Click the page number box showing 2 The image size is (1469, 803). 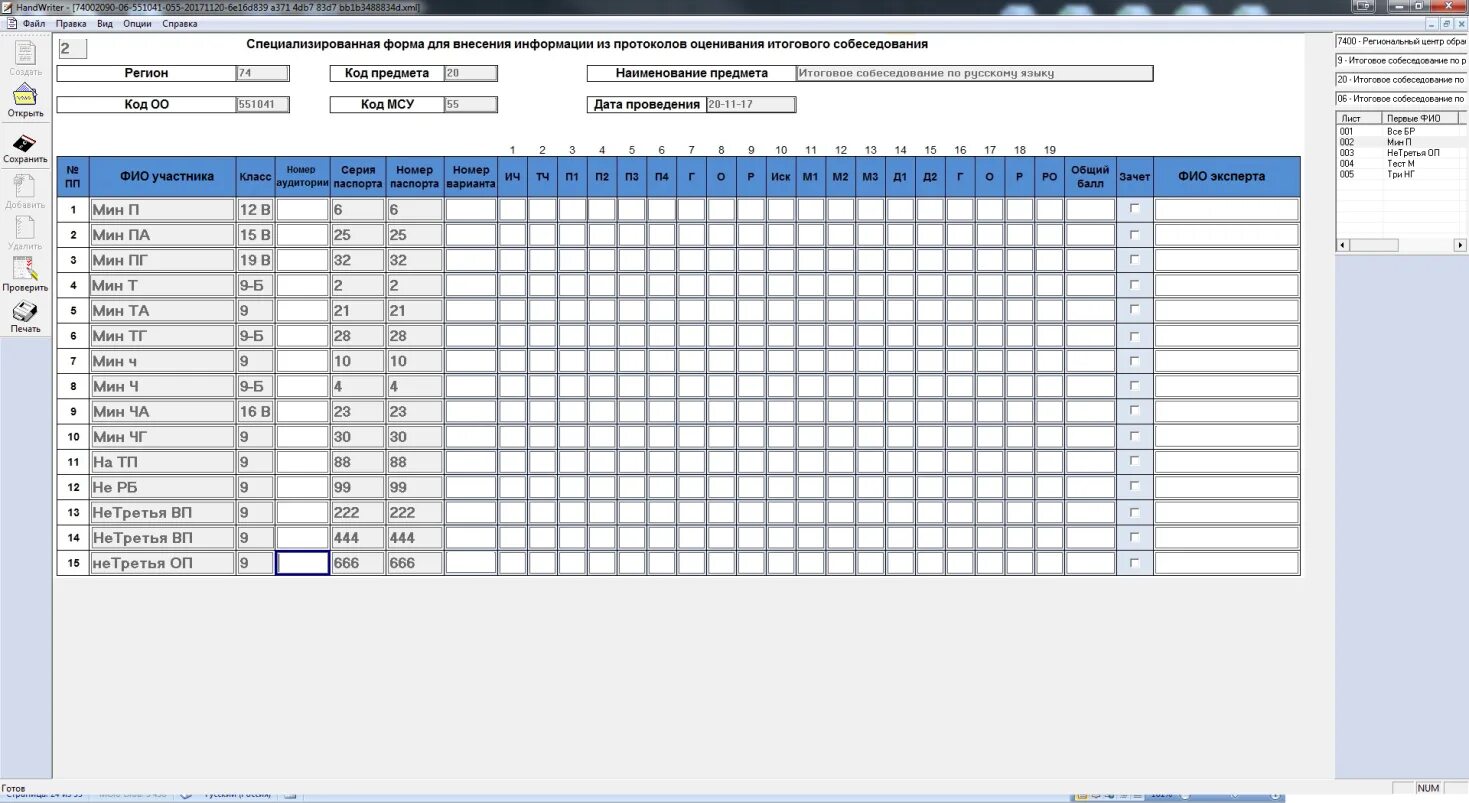(x=72, y=48)
